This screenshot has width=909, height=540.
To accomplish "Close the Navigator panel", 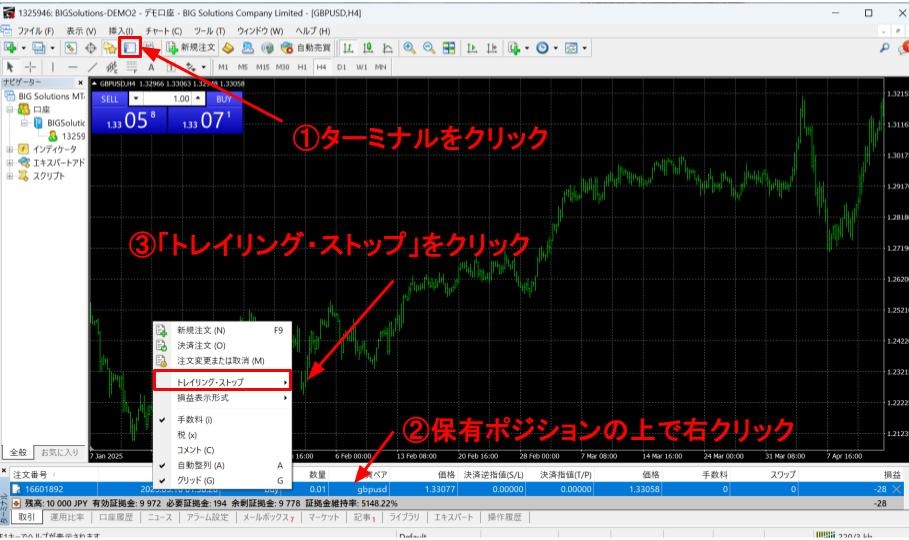I will pyautogui.click(x=81, y=82).
